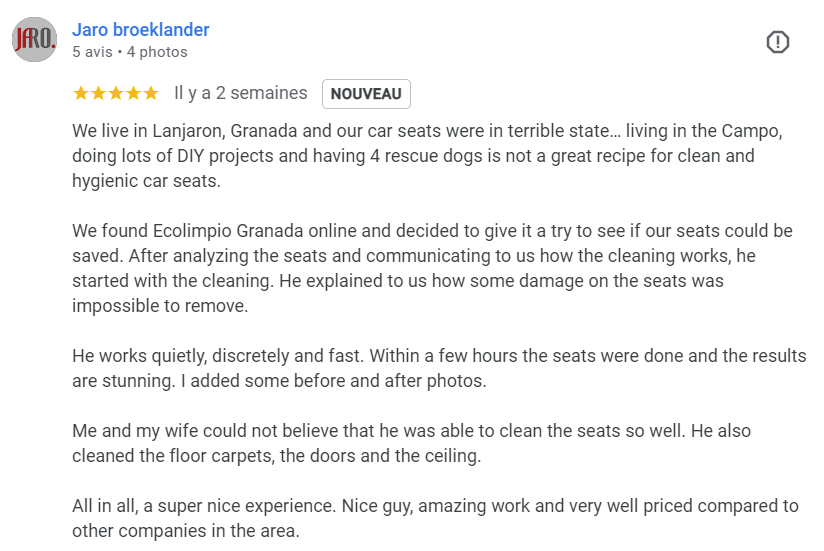
Task: Open Jaro broeklander's profile avatar
Action: 34,40
